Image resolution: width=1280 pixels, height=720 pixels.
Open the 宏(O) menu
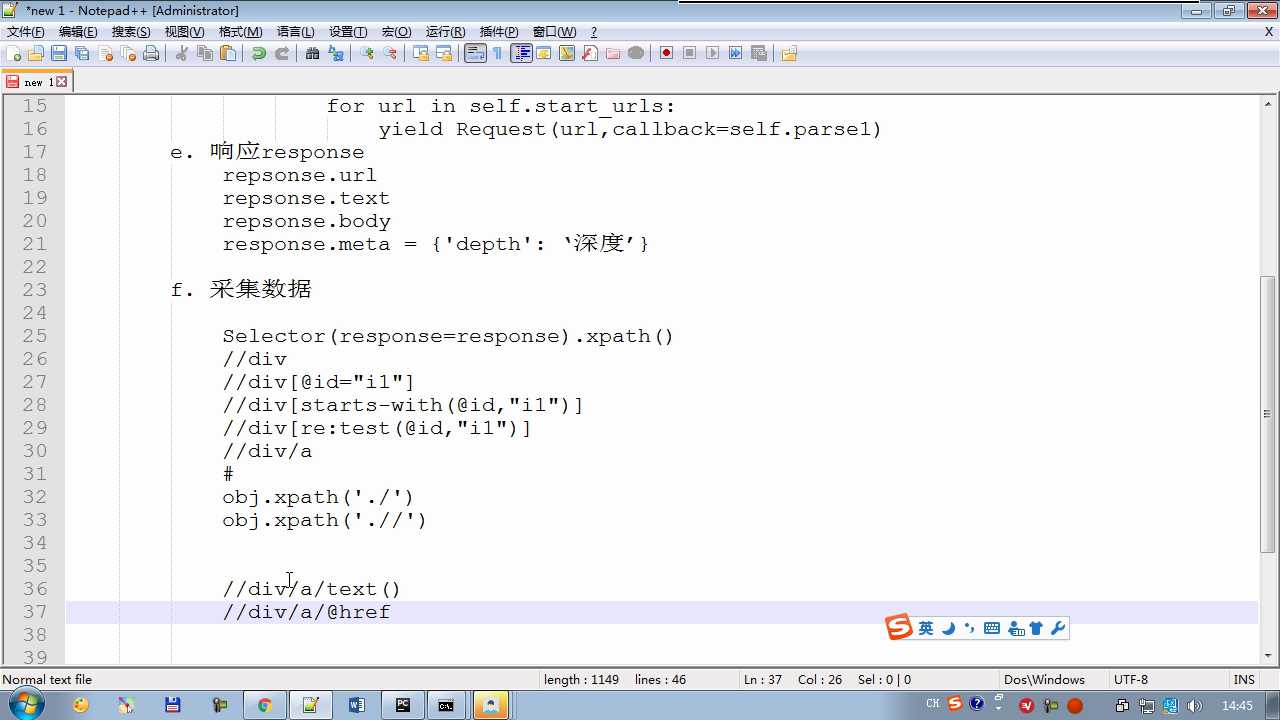tap(396, 32)
